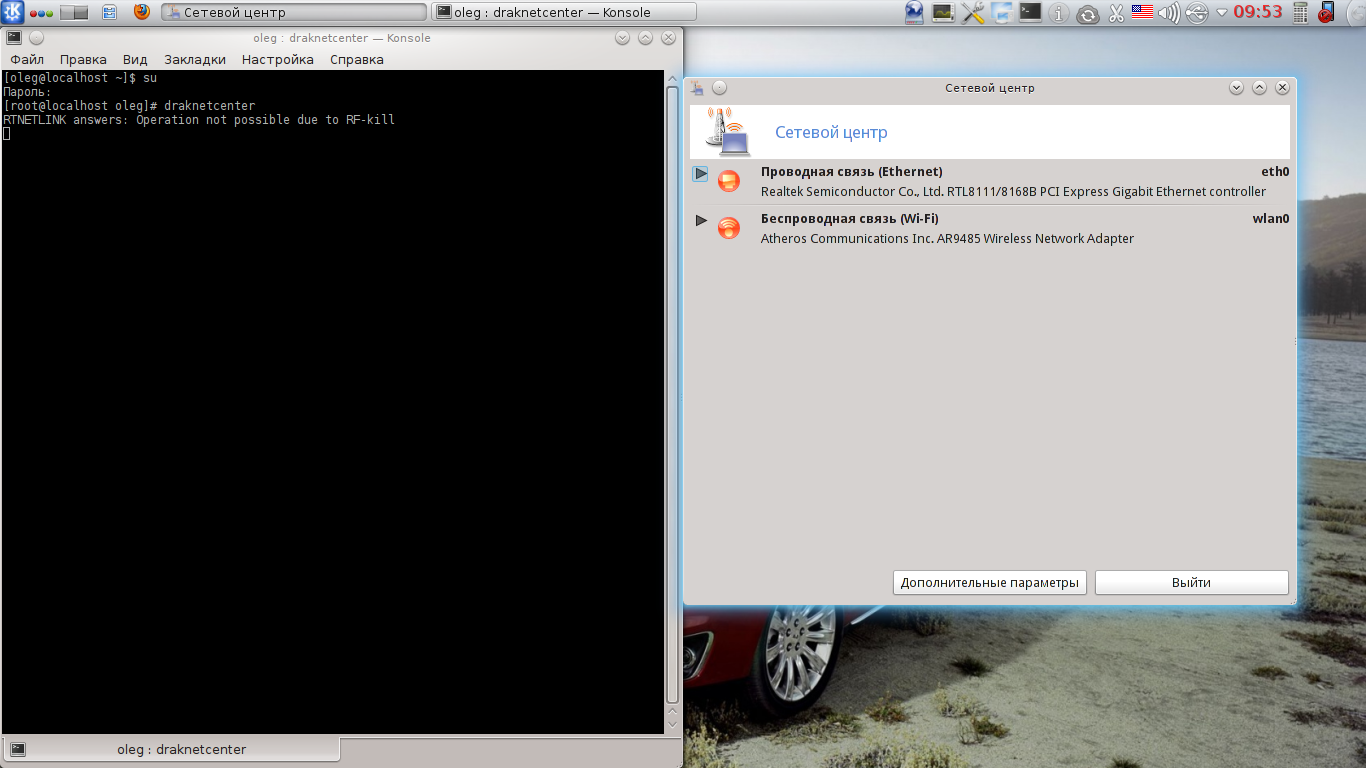The width and height of the screenshot is (1366, 768).
Task: Open the Закладки menu in Konsole
Action: [x=195, y=60]
